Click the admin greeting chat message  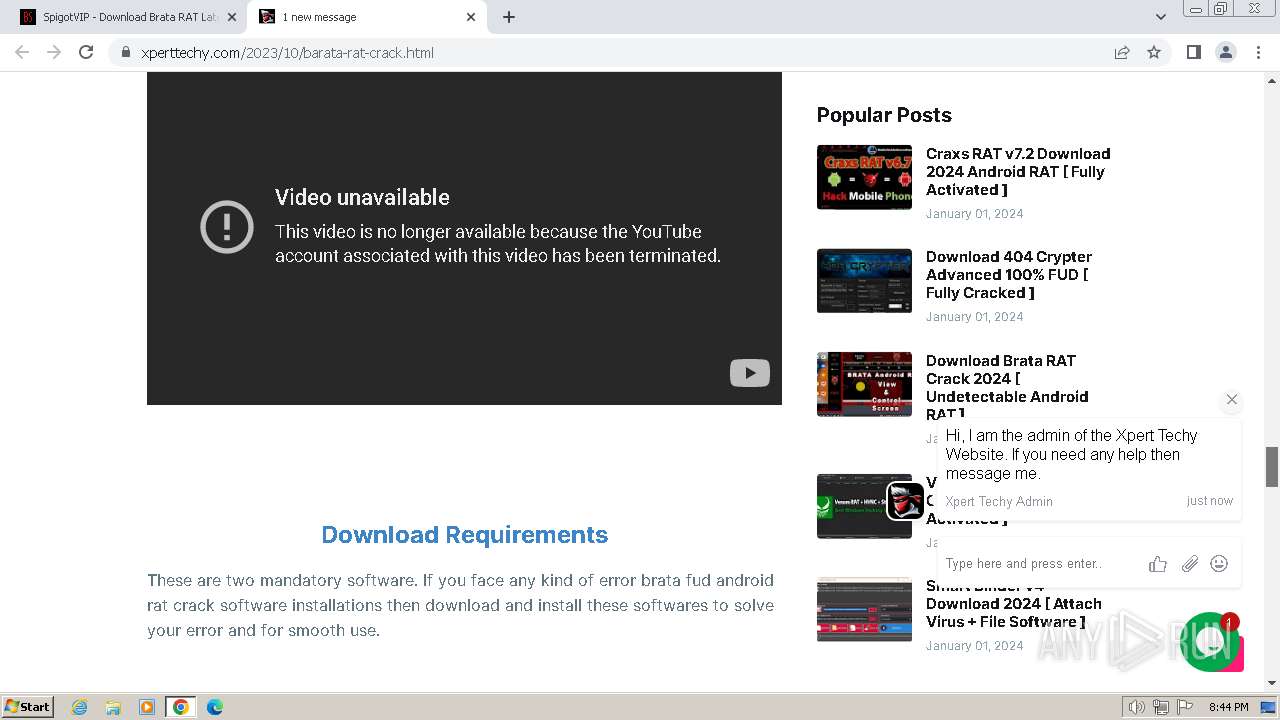point(1071,455)
